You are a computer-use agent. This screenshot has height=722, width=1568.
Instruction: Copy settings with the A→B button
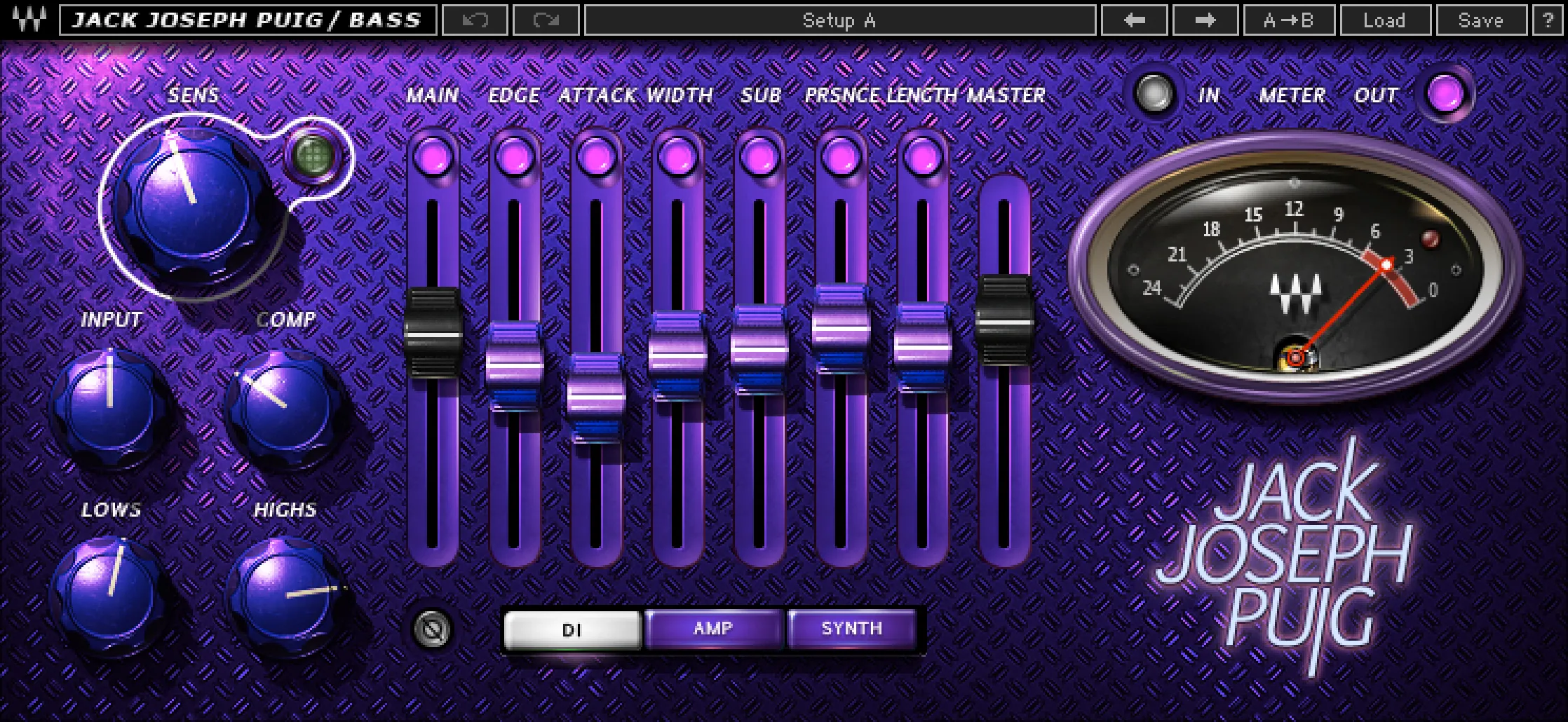coord(1288,20)
